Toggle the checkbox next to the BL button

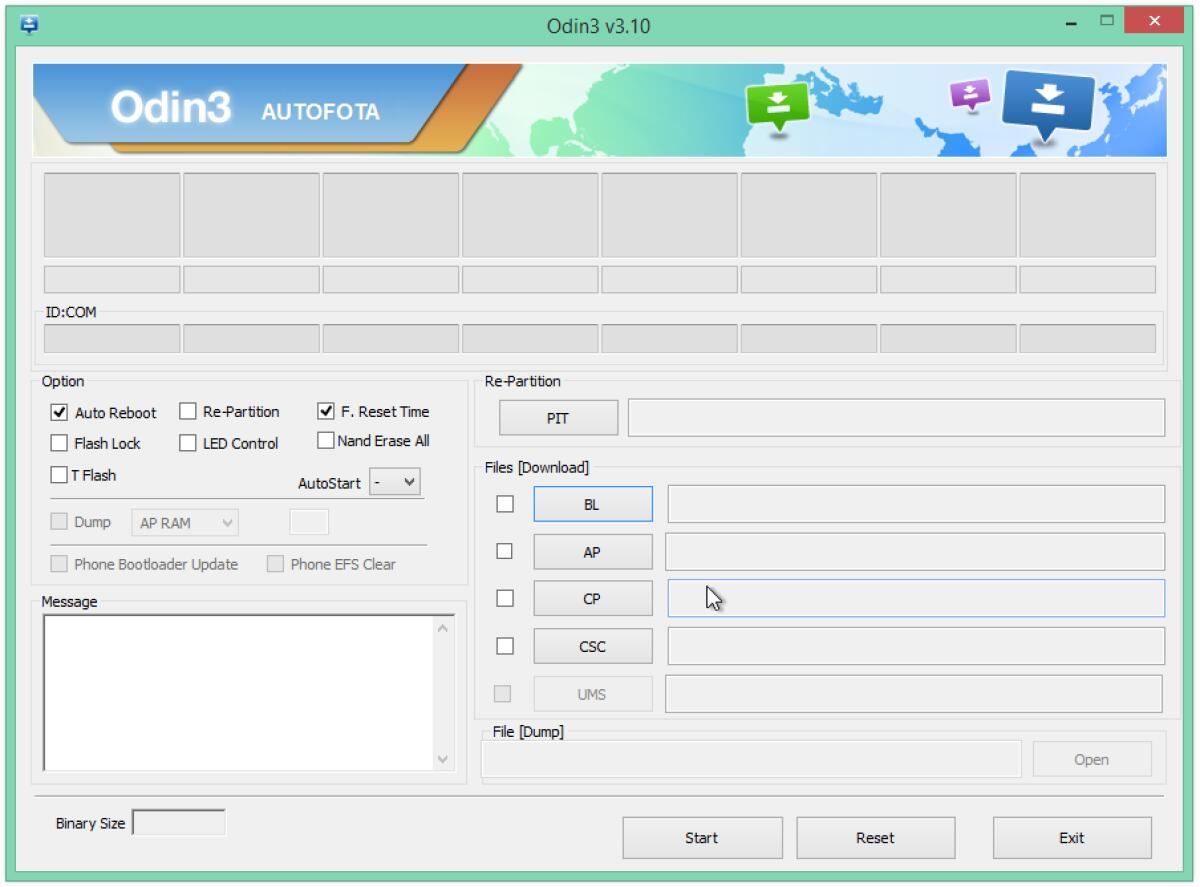(x=504, y=504)
